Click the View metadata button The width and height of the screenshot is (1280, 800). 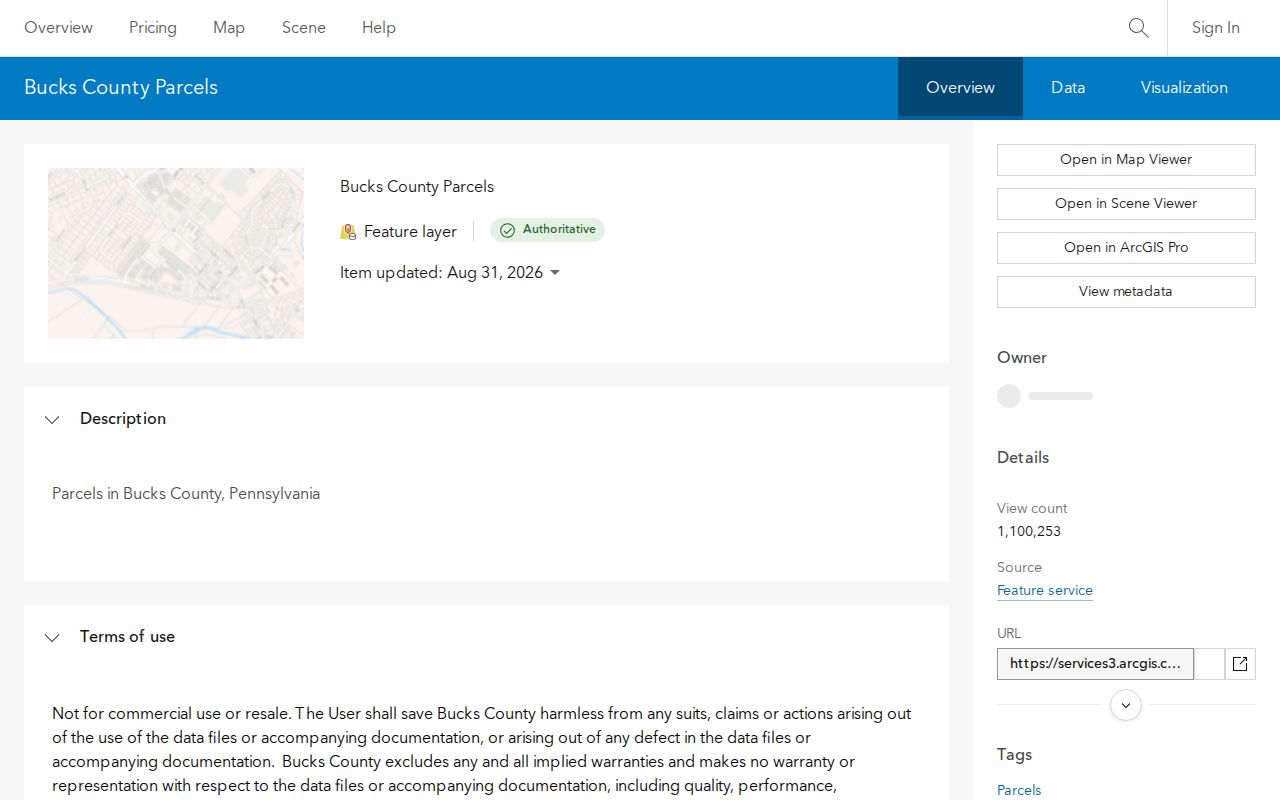(1126, 292)
